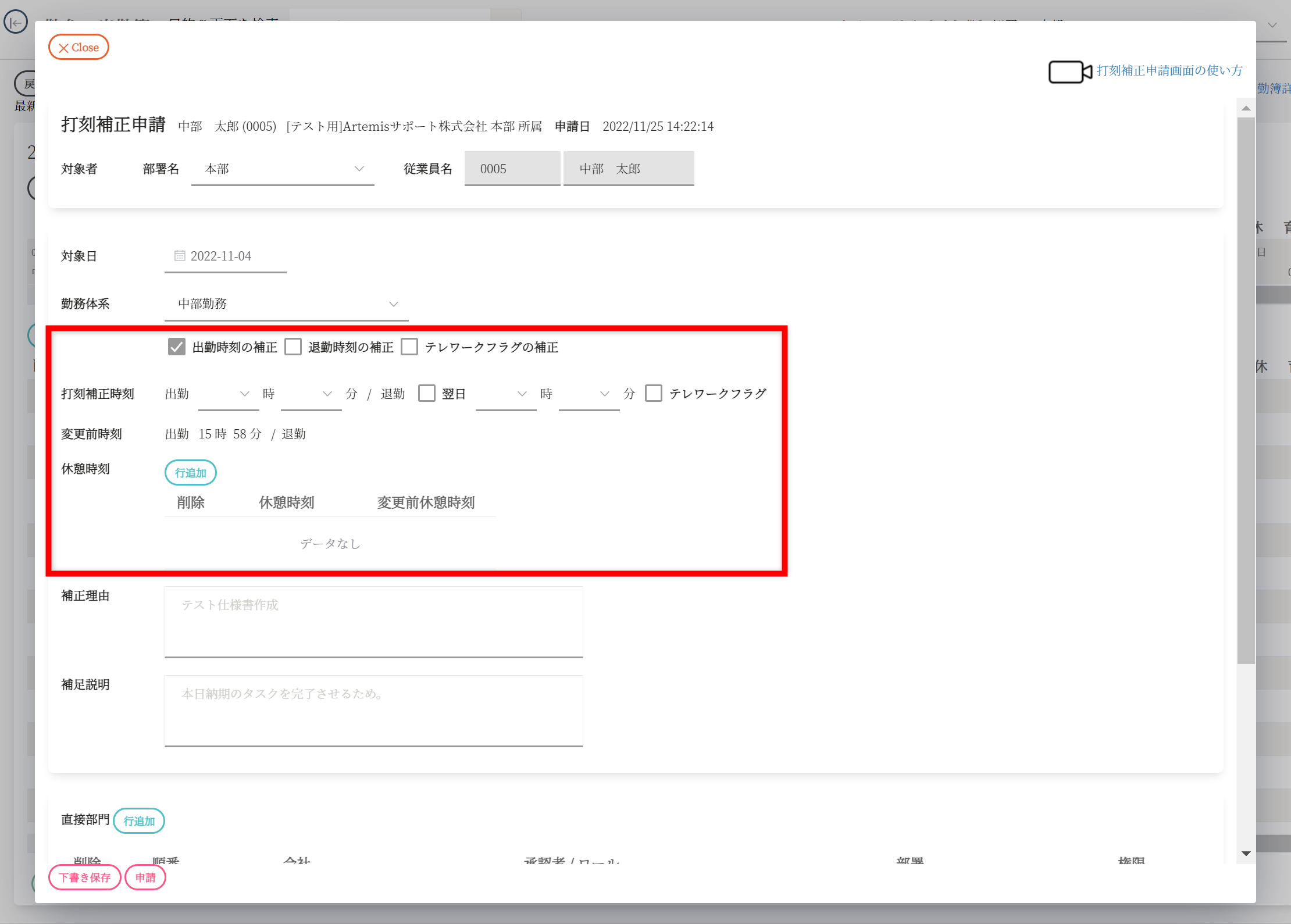
Task: Open 打刻補正申請画面の使い方 link
Action: [1169, 71]
